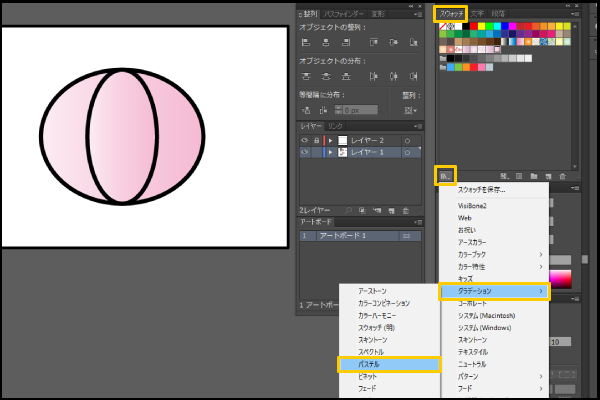Image resolution: width=600 pixels, height=400 pixels.
Task: Open the Swatch Libraries menu icon
Action: point(445,175)
